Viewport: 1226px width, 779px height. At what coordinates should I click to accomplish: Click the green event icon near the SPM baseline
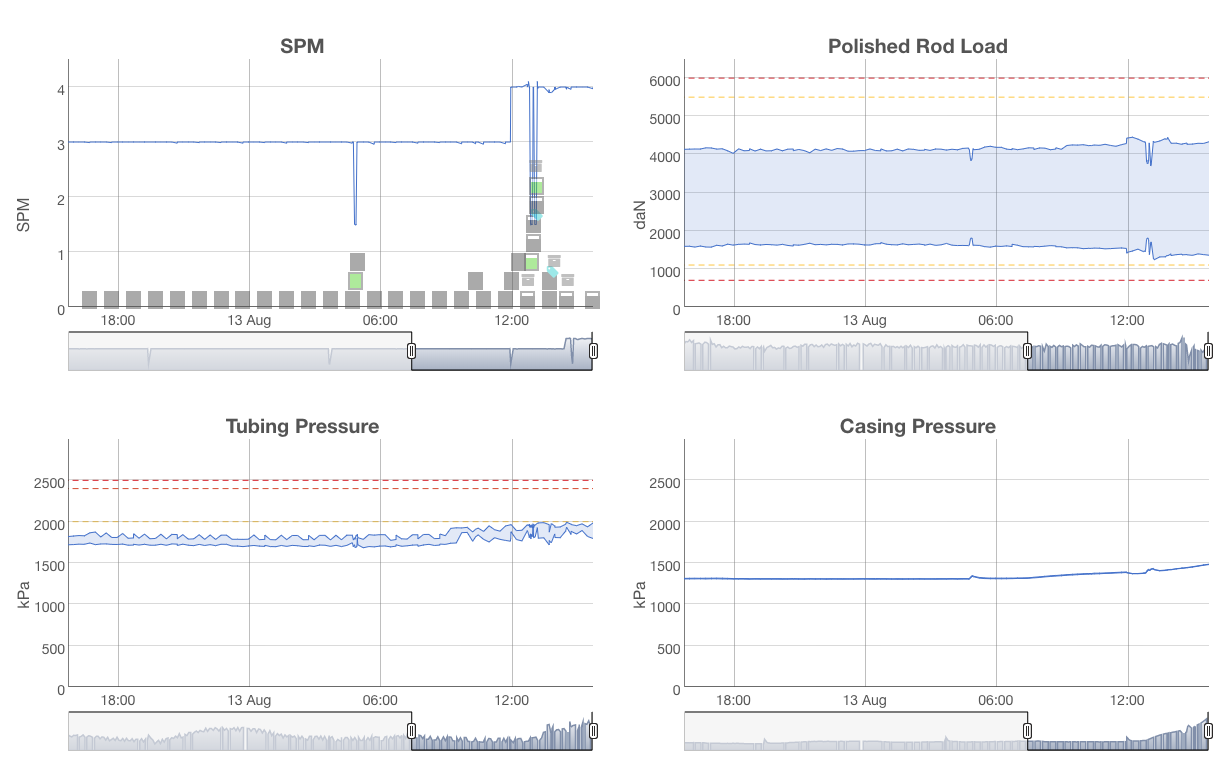(x=355, y=282)
